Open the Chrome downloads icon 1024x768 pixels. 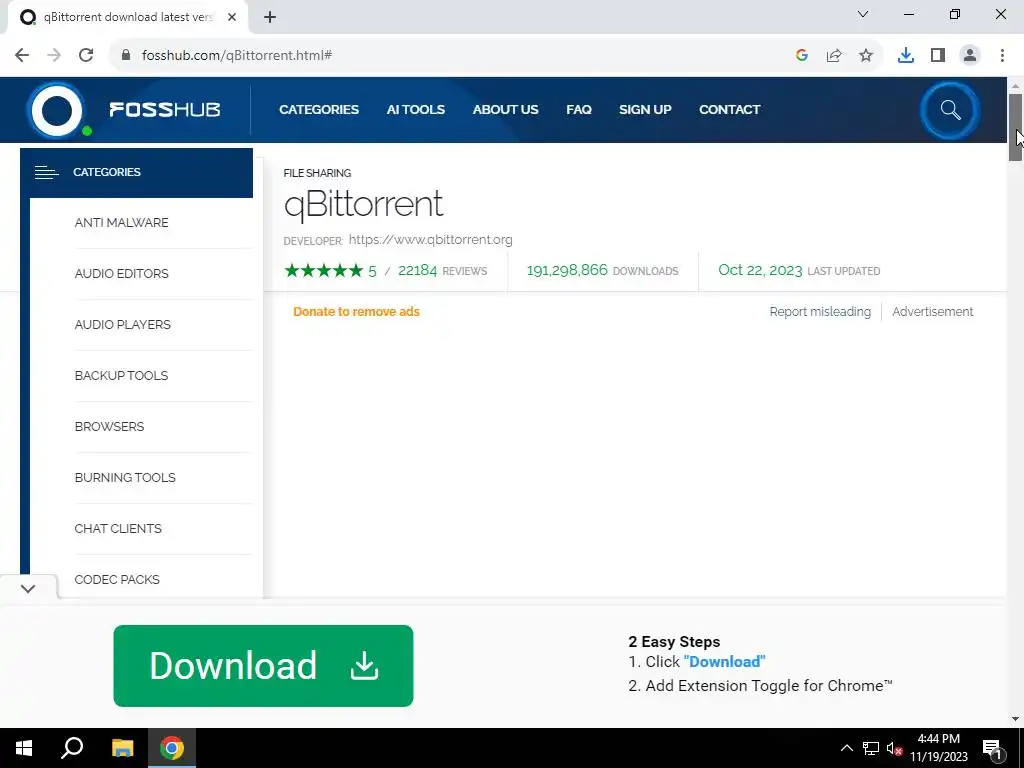(906, 56)
